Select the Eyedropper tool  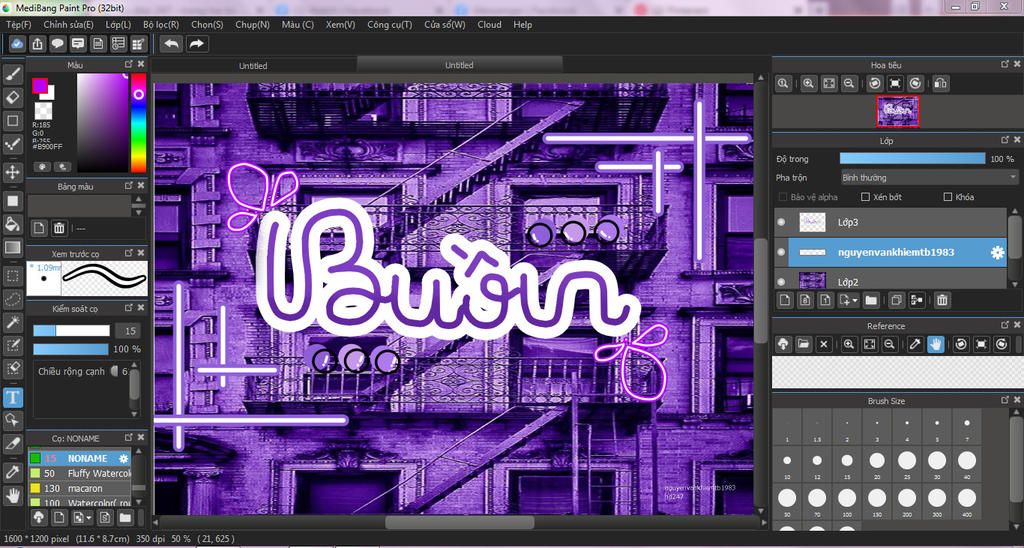pyautogui.click(x=12, y=472)
